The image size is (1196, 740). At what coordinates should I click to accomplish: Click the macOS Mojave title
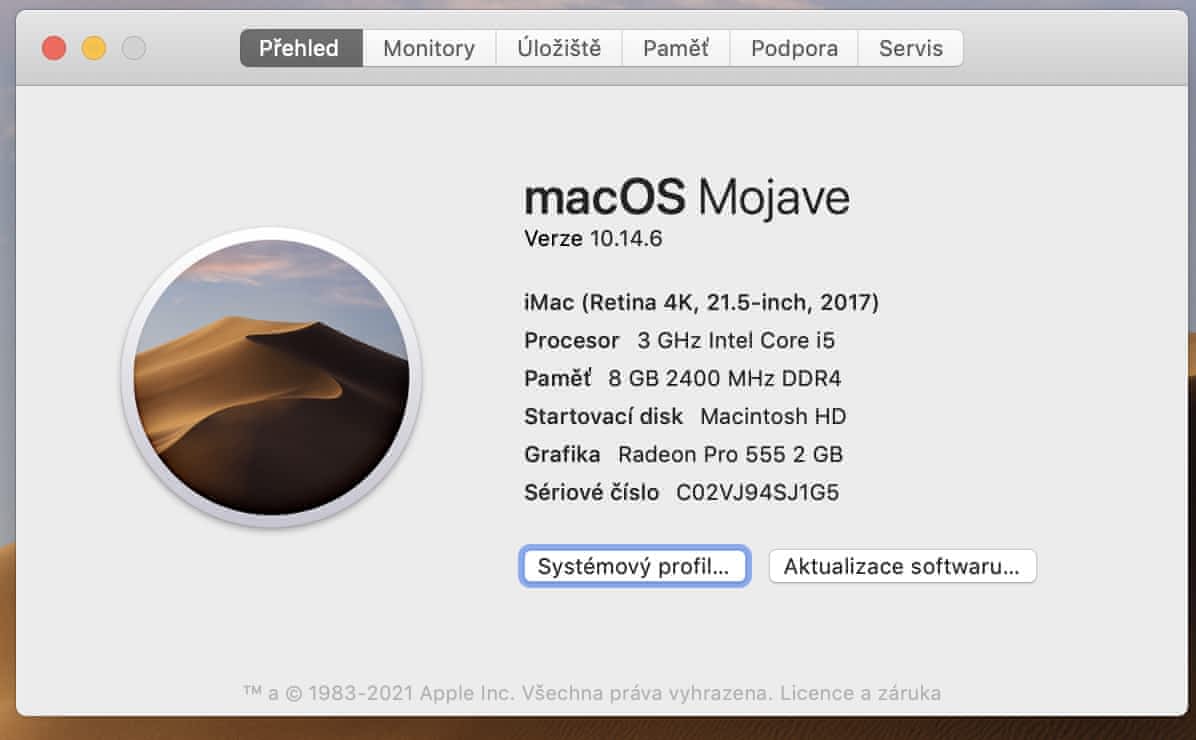pyautogui.click(x=686, y=197)
